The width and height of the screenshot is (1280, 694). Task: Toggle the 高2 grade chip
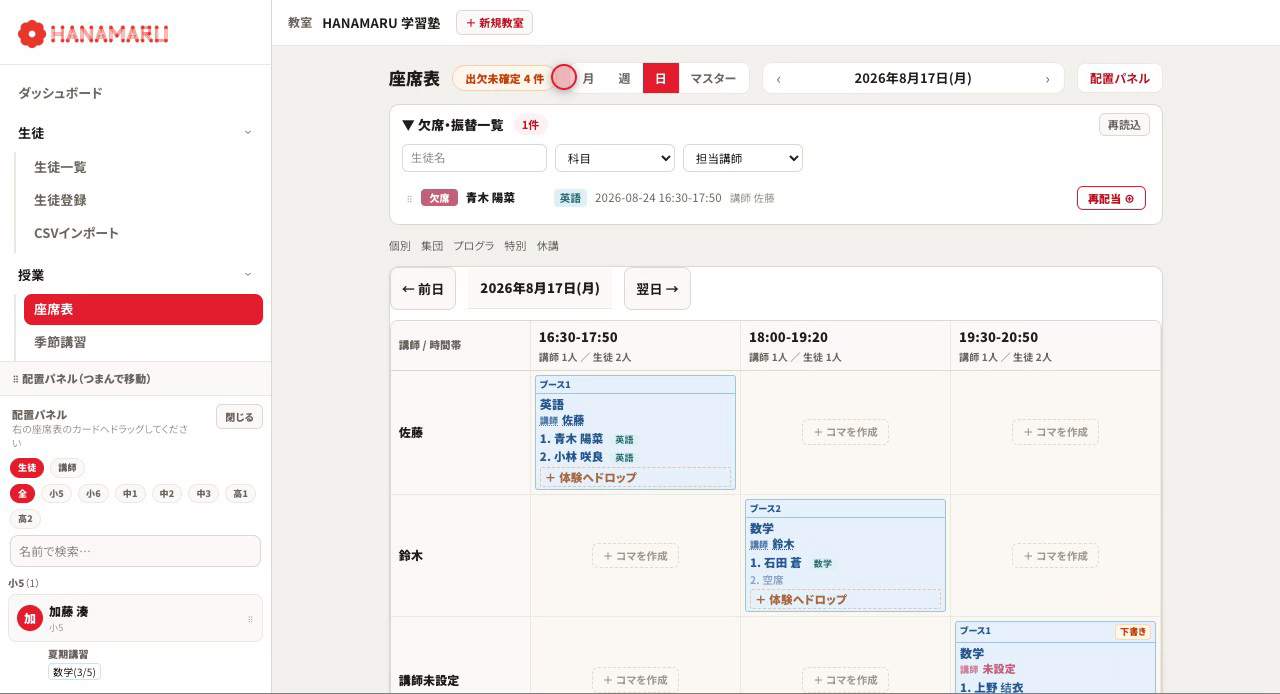(x=25, y=519)
